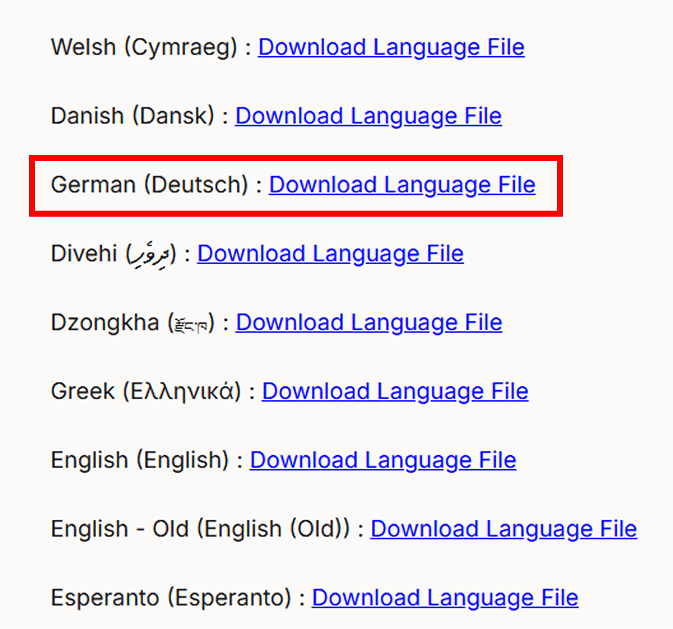Open German Download Language File link
This screenshot has height=629, width=673.
coord(402,185)
